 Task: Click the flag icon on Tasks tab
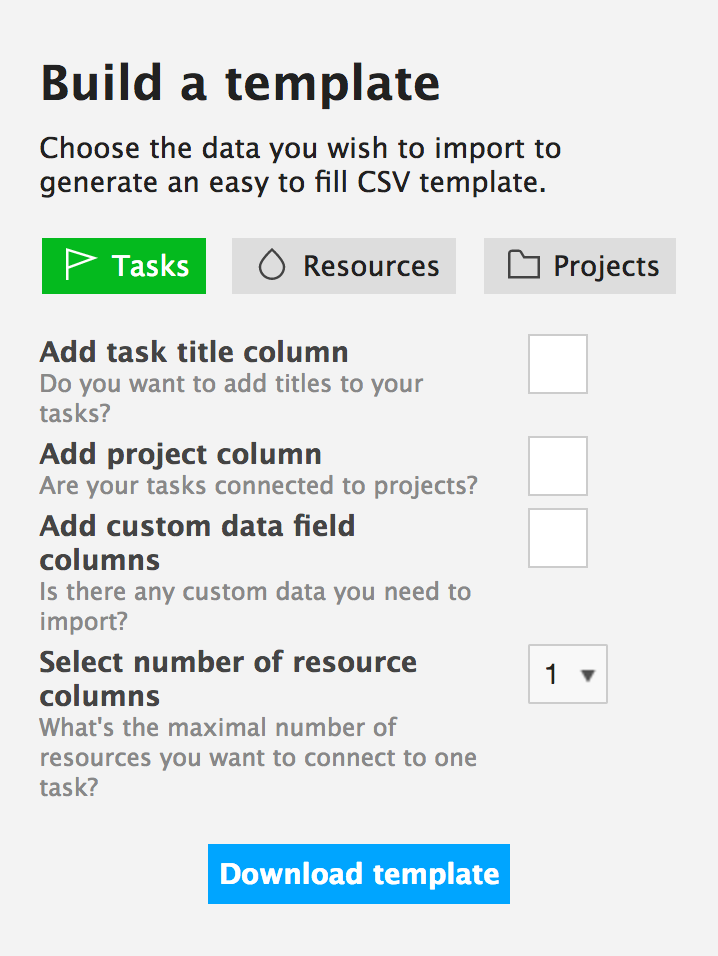coord(80,265)
